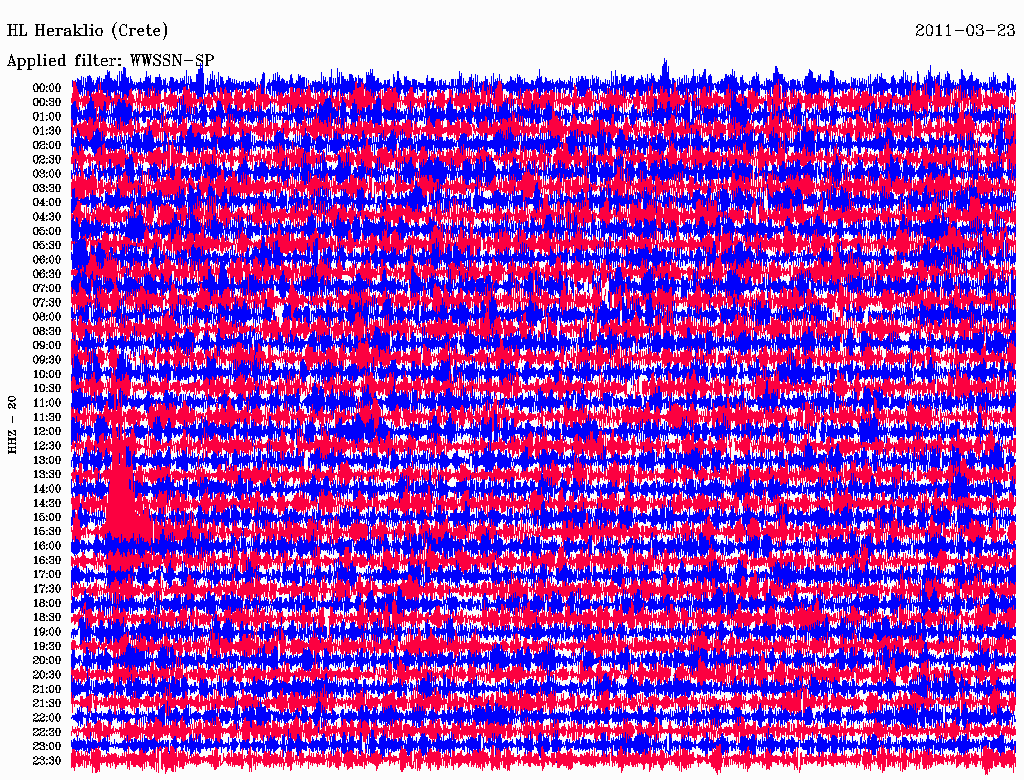Click the 14:30 row time label
1024x780 pixels.
pos(47,503)
